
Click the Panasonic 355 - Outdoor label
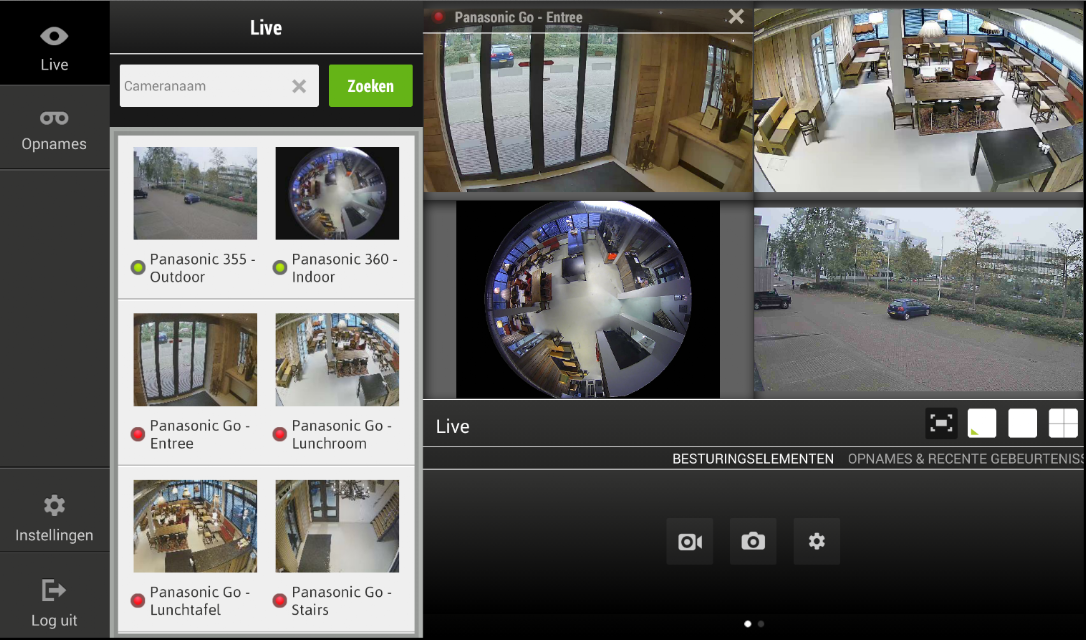click(202, 268)
